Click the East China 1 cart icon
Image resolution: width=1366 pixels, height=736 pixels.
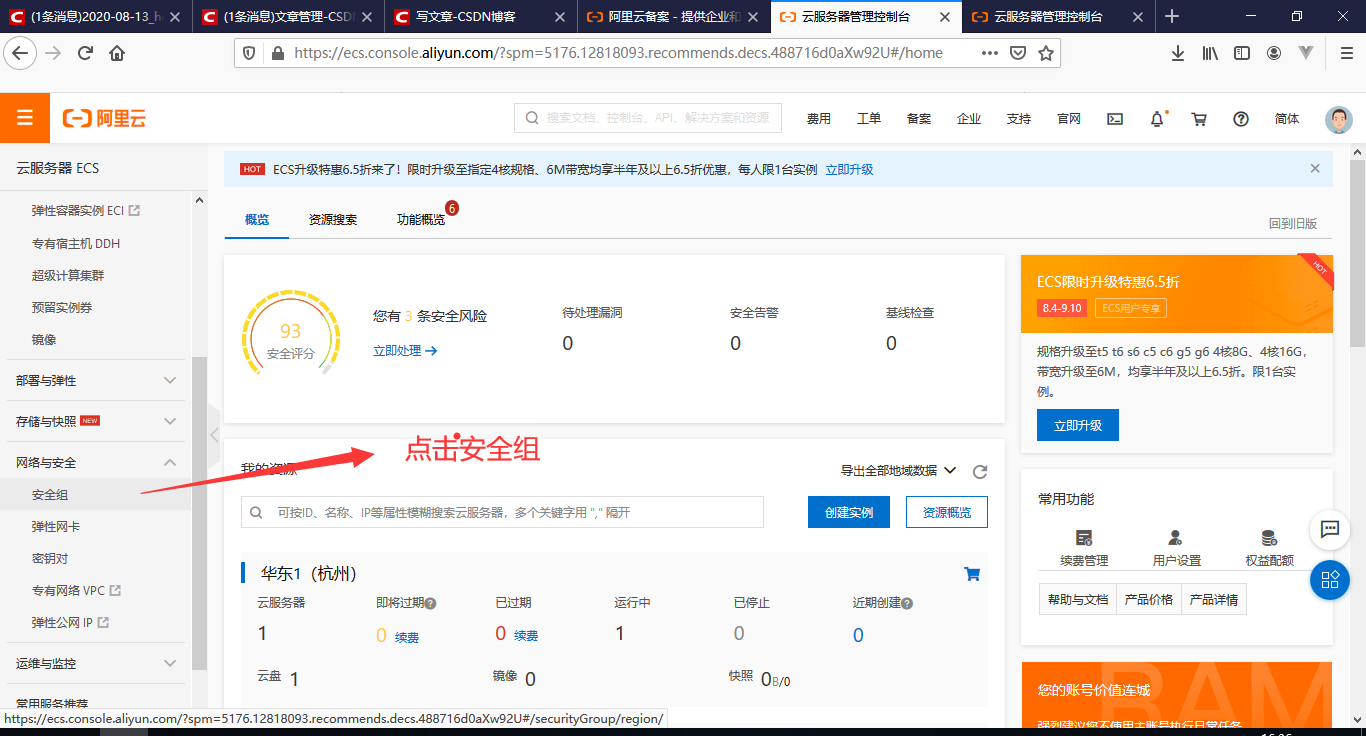pos(971,574)
